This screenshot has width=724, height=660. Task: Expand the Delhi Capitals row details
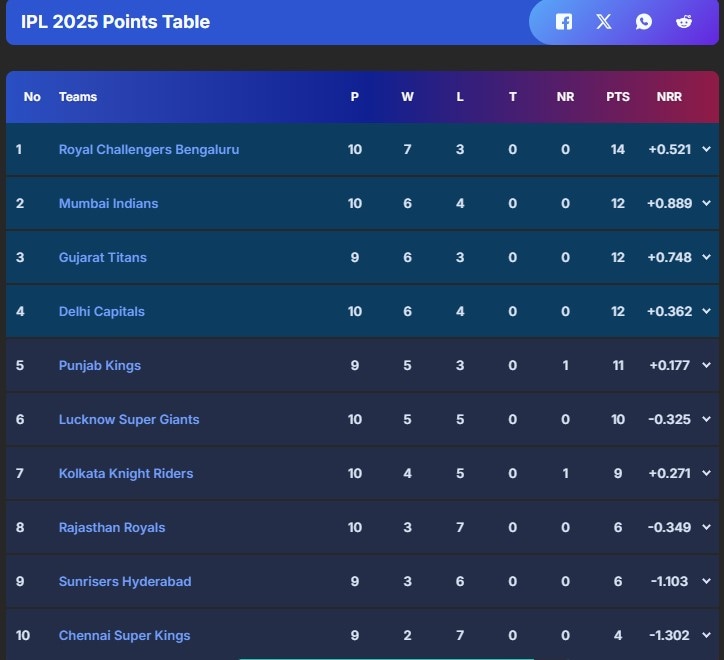point(707,311)
